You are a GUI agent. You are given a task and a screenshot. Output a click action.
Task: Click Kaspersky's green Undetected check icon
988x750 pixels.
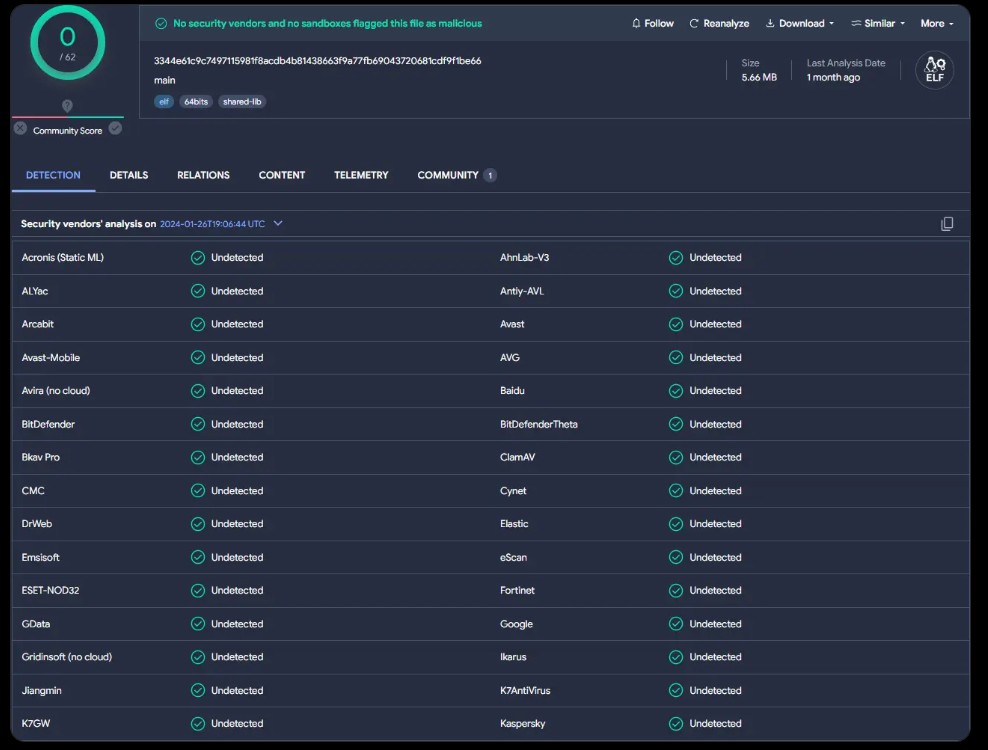point(676,723)
